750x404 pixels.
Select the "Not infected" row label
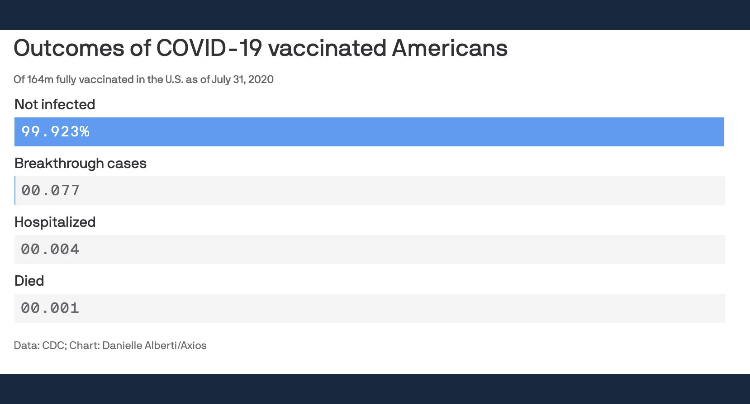55,104
